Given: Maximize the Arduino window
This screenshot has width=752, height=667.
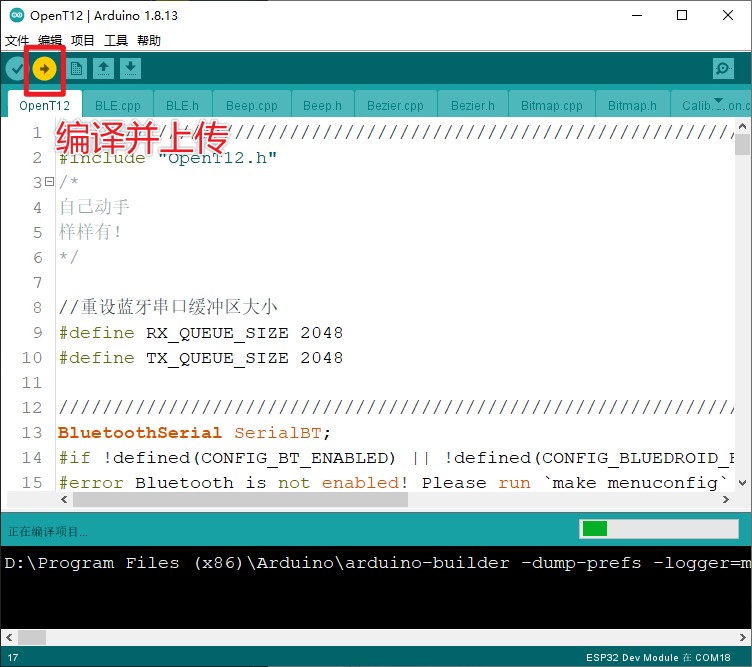Looking at the screenshot, I should (682, 15).
